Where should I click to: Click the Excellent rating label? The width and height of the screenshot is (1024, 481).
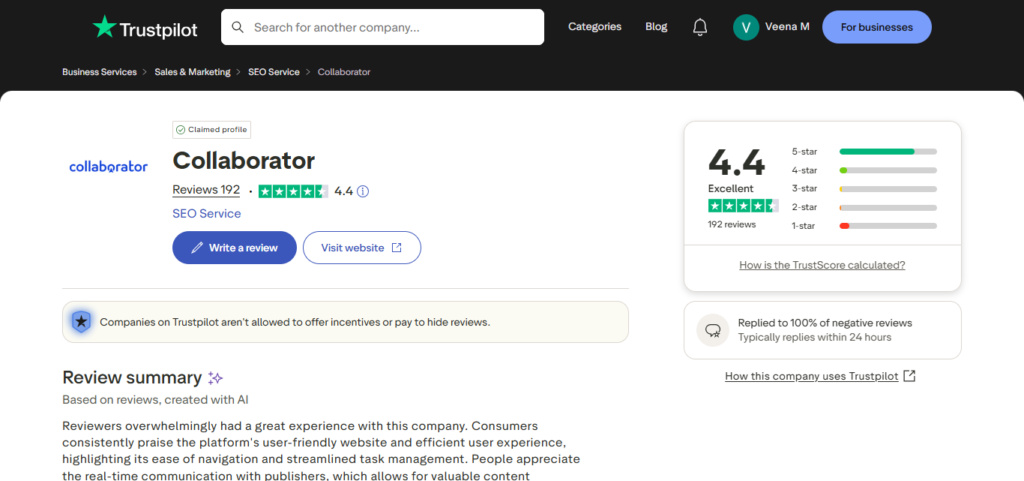[x=730, y=189]
